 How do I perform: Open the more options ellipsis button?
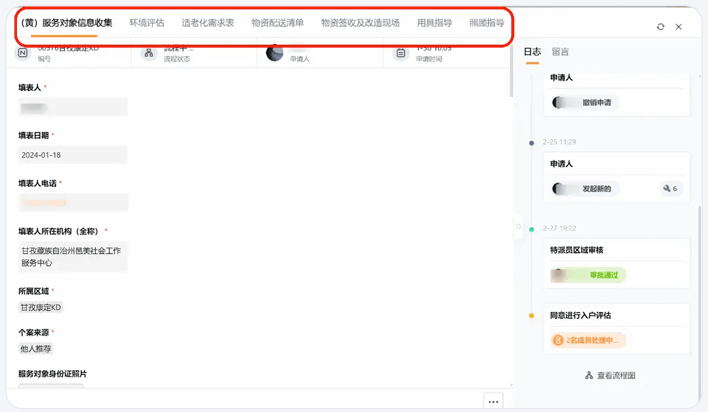(x=493, y=401)
